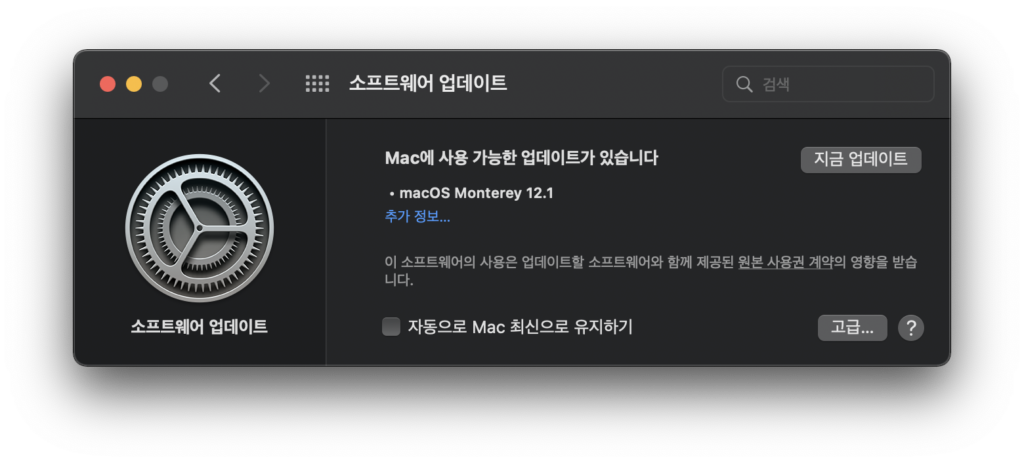The image size is (1024, 463).
Task: Click 지금 업데이트 button
Action: (861, 159)
